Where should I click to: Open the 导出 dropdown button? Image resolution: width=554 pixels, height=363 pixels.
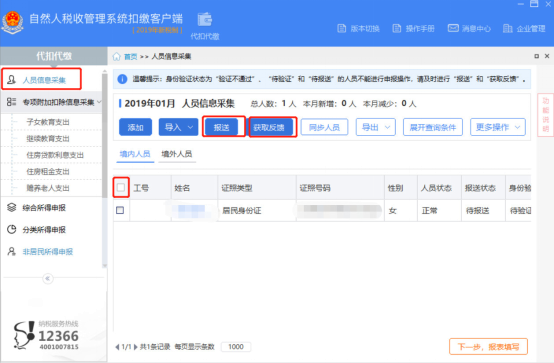click(376, 127)
